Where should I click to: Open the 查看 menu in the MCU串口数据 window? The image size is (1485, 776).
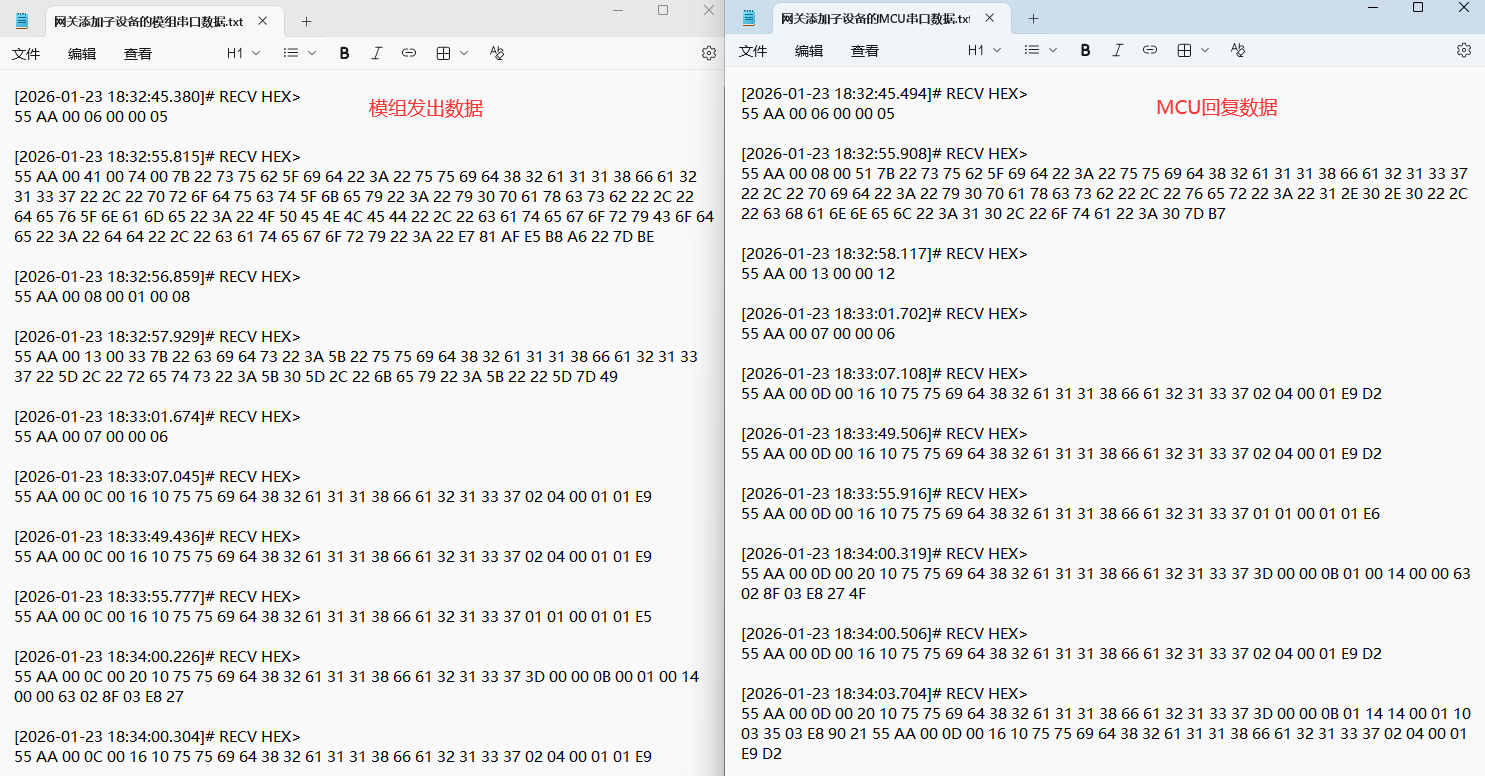tap(865, 51)
